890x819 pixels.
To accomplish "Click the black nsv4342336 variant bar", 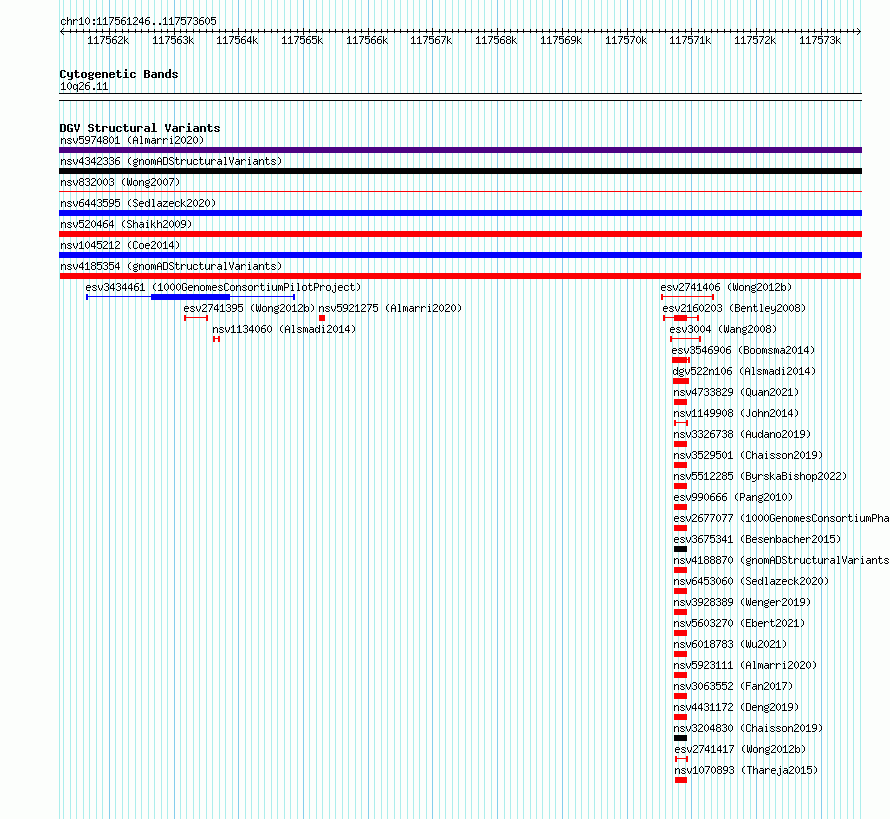I will 460,171.
